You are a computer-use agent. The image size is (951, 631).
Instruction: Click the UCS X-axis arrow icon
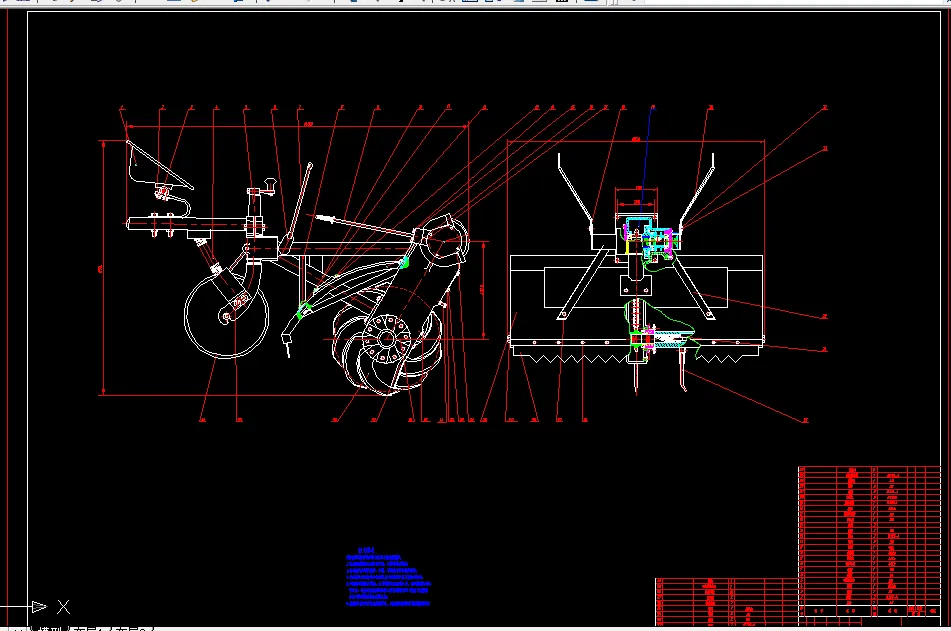pyautogui.click(x=39, y=606)
